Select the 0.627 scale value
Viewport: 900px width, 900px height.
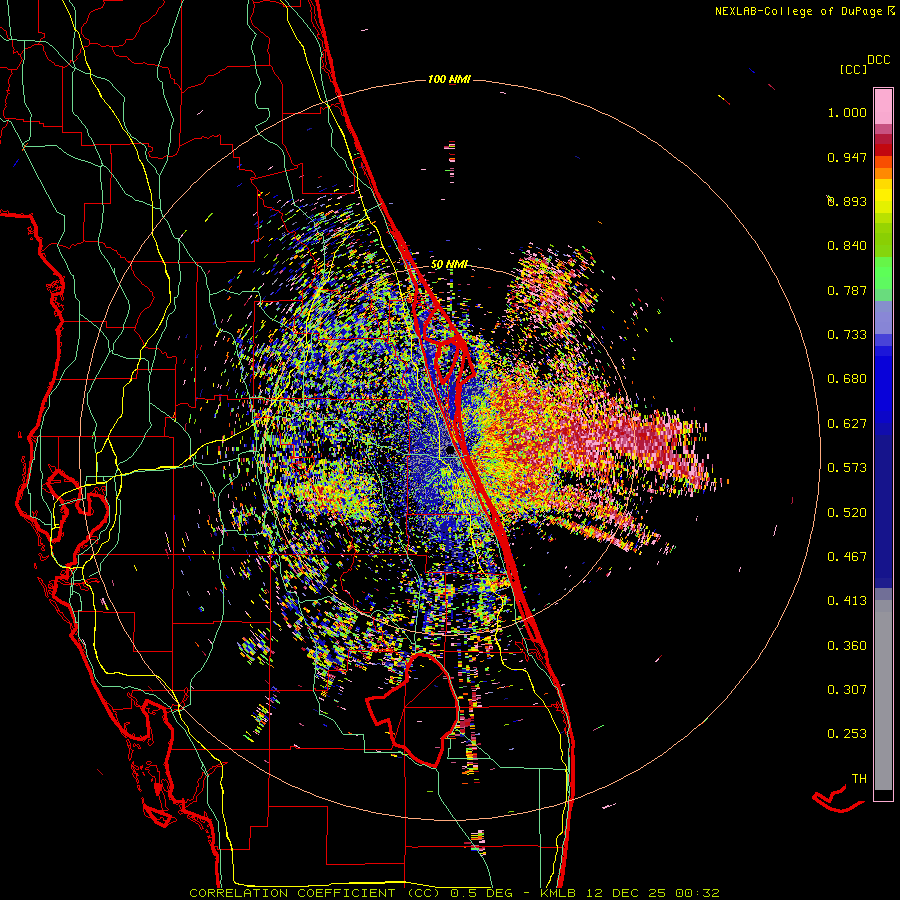(x=847, y=424)
